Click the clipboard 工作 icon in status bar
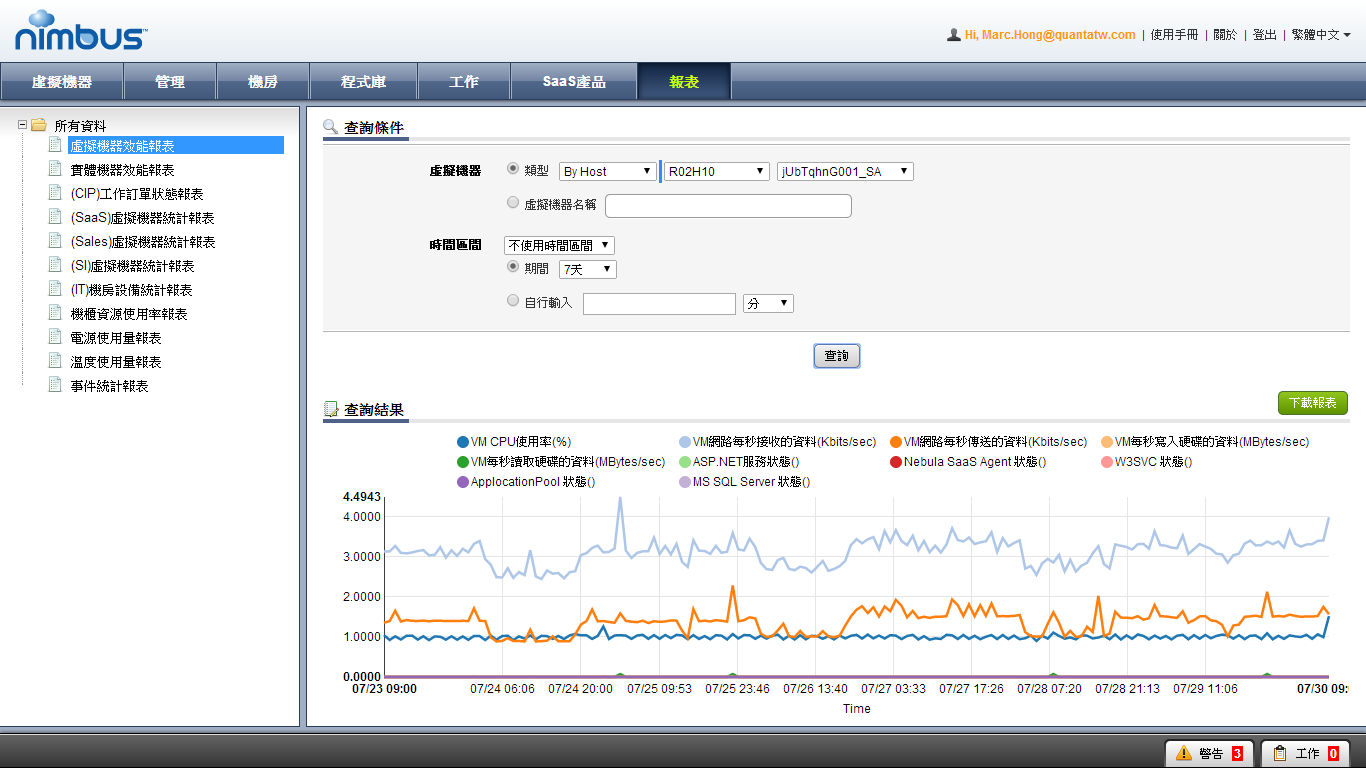This screenshot has height=768, width=1366. 1279,753
